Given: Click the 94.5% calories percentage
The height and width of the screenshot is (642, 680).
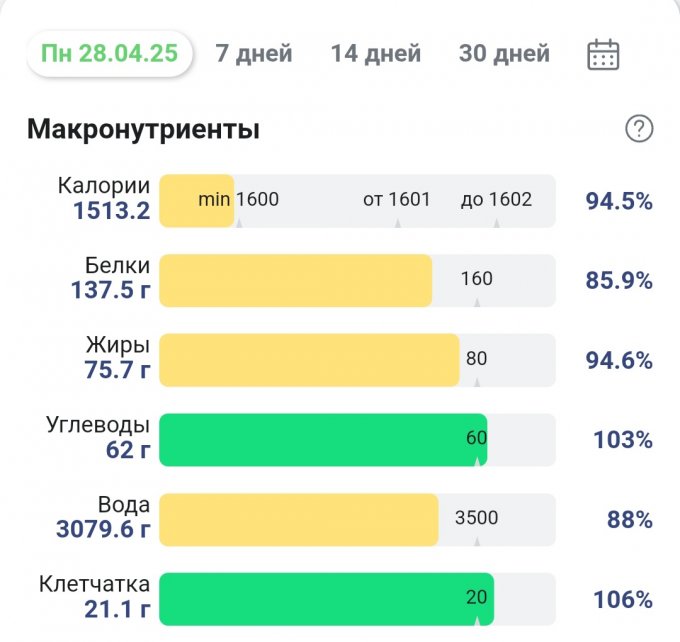Looking at the screenshot, I should click(619, 201).
